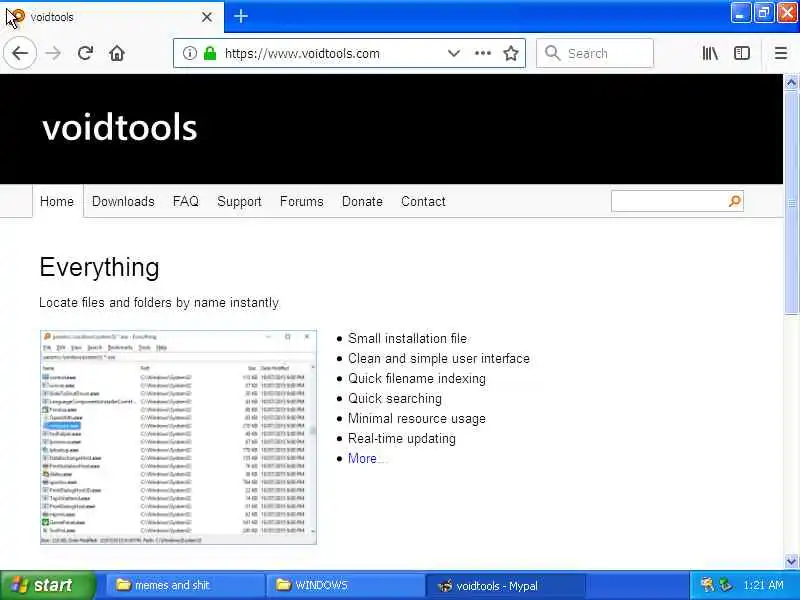The width and height of the screenshot is (800, 600).
Task: Restore down the browser window
Action: click(x=763, y=13)
